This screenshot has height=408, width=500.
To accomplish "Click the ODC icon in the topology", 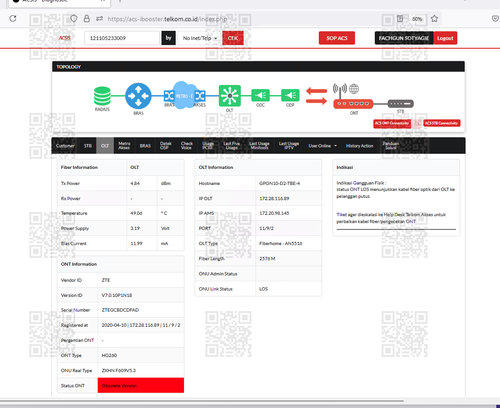I will coord(260,95).
